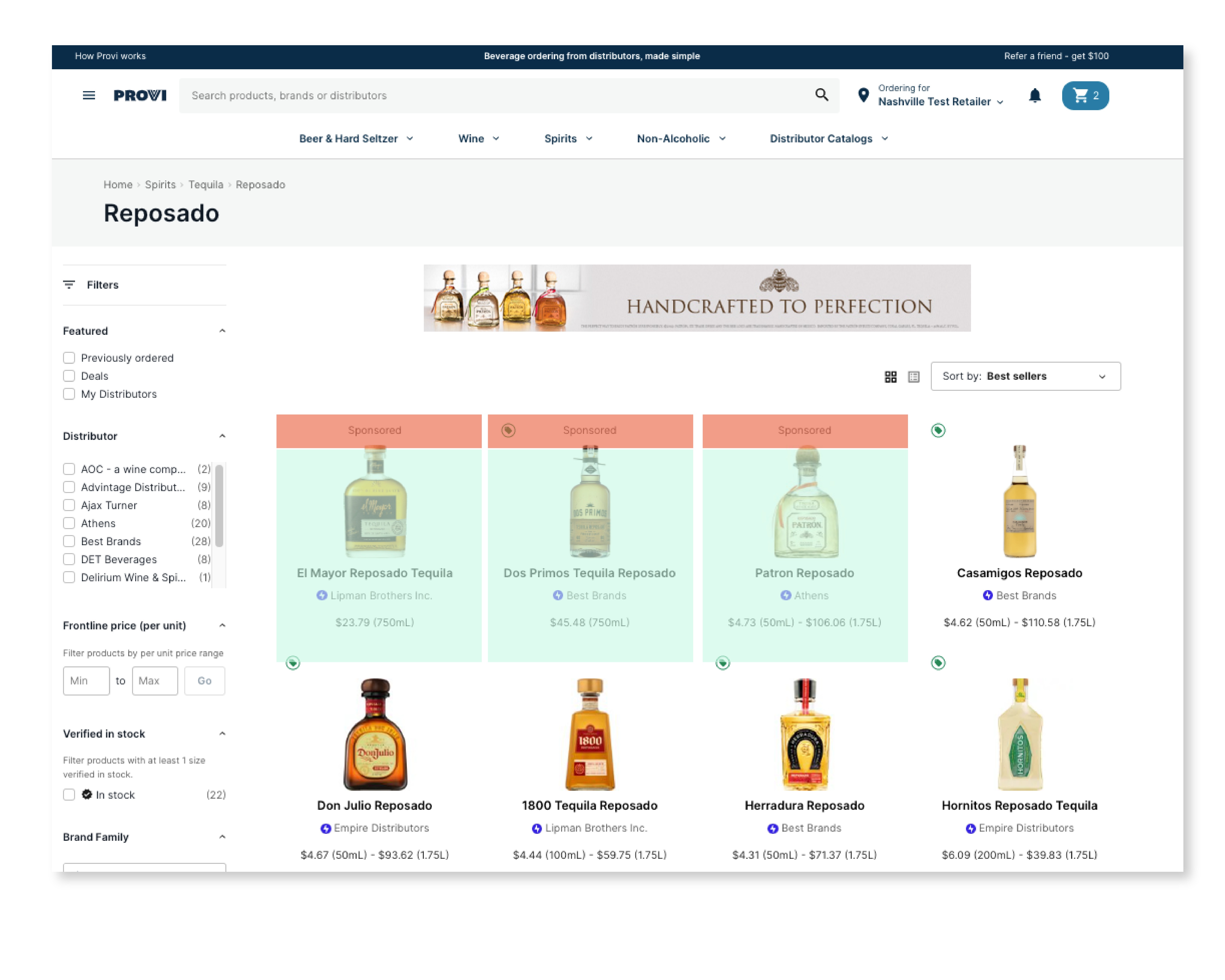Click the Handcrafted to Perfection banner

coord(697,298)
